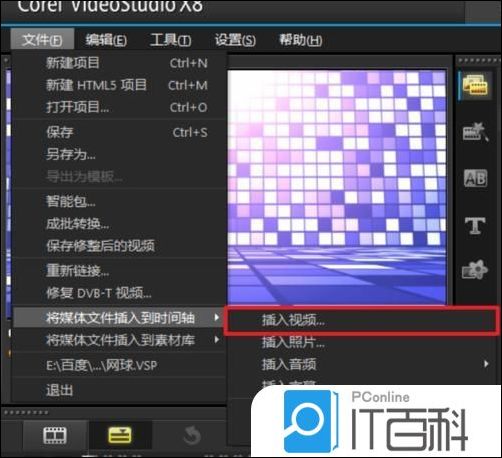Open 智能包... from the menu
502x458 pixels.
click(120, 201)
